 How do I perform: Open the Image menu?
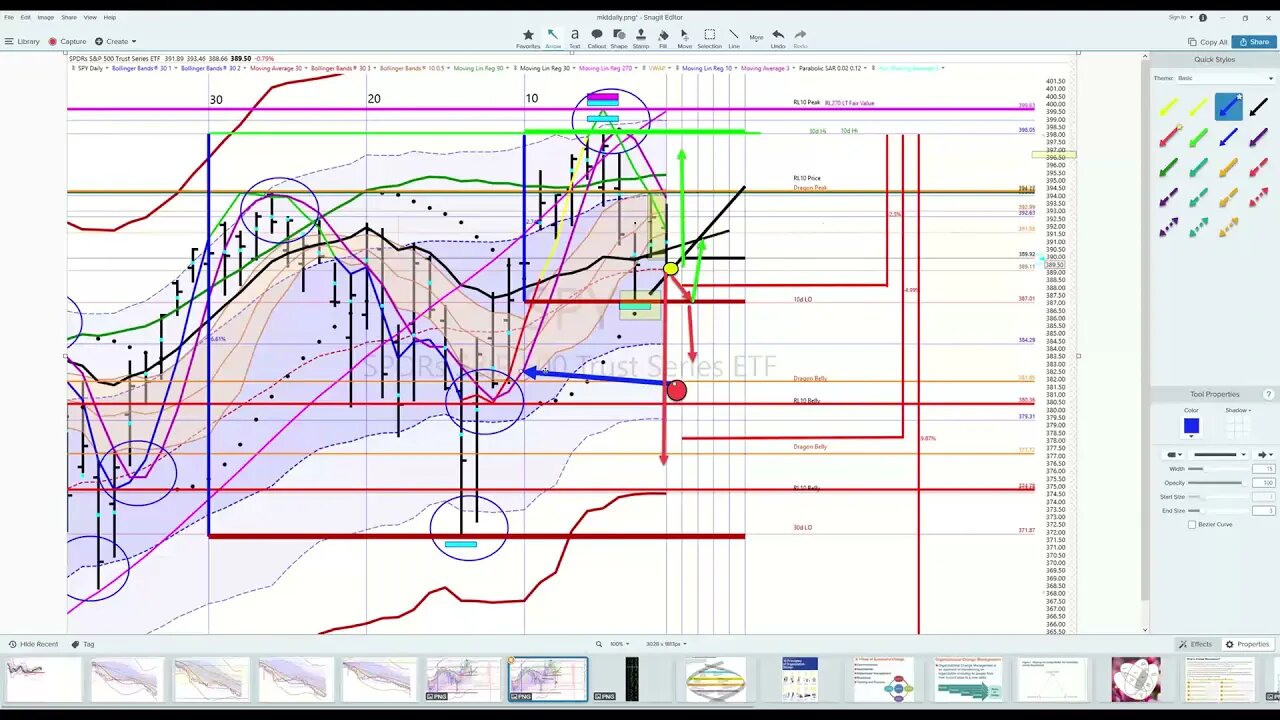pyautogui.click(x=46, y=17)
